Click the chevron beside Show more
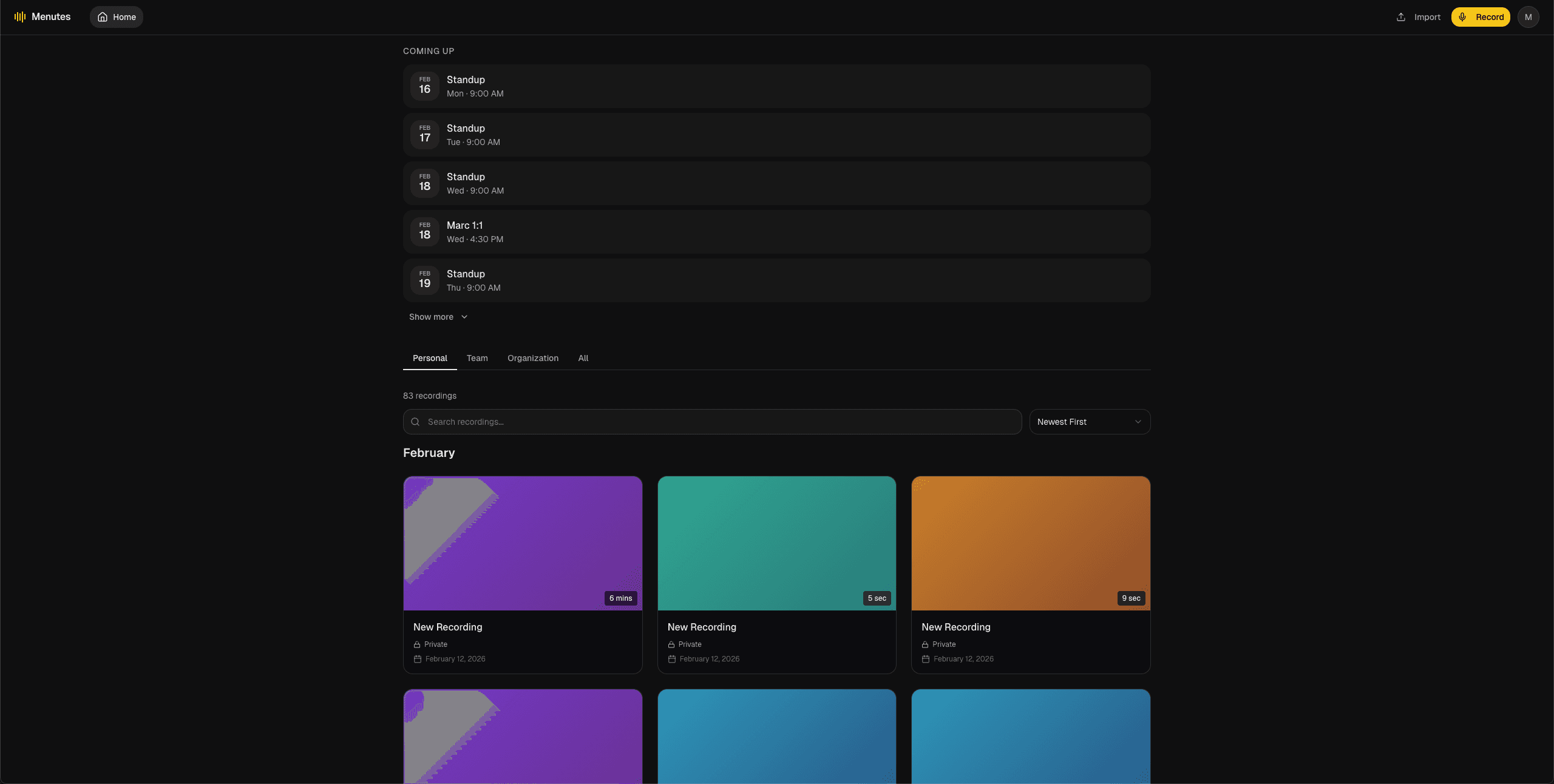The image size is (1554, 784). tap(464, 317)
